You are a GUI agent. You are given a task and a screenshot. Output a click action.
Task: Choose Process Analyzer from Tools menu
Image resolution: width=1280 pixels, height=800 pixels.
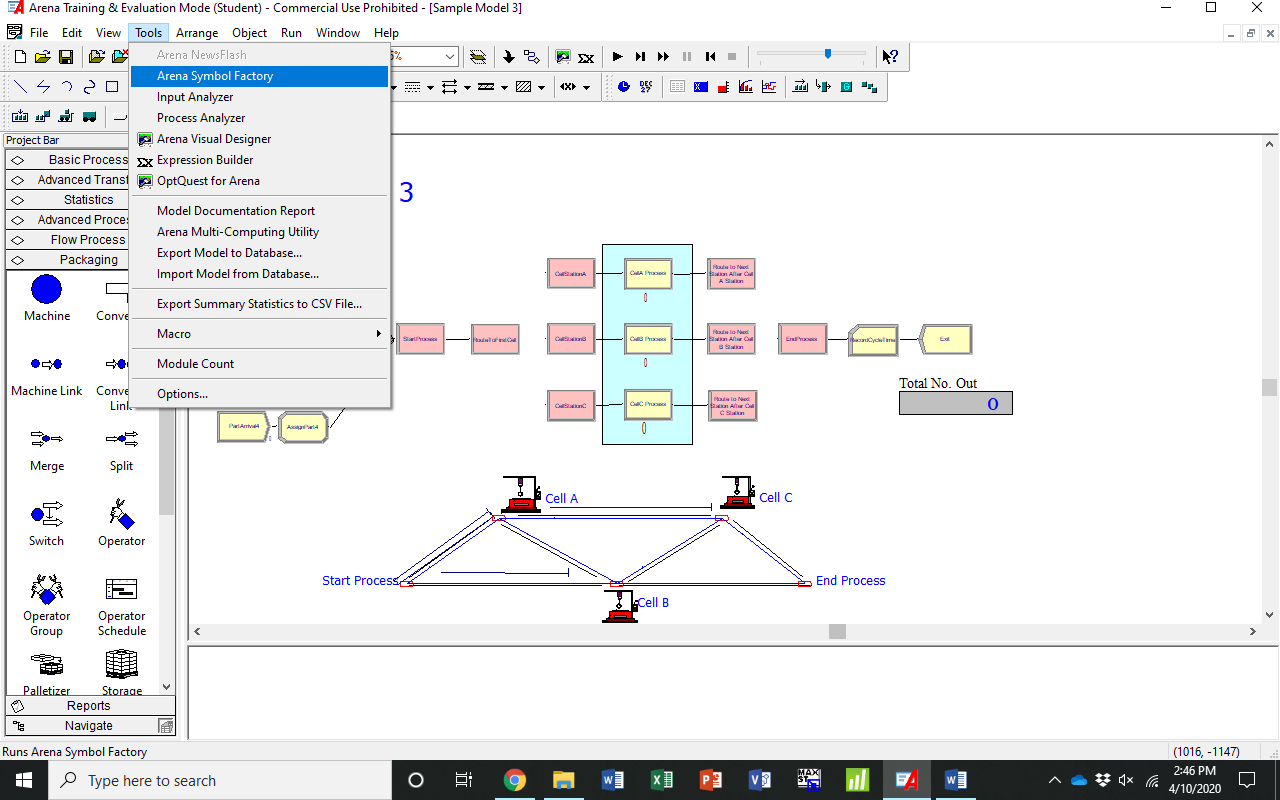[x=260, y=118]
